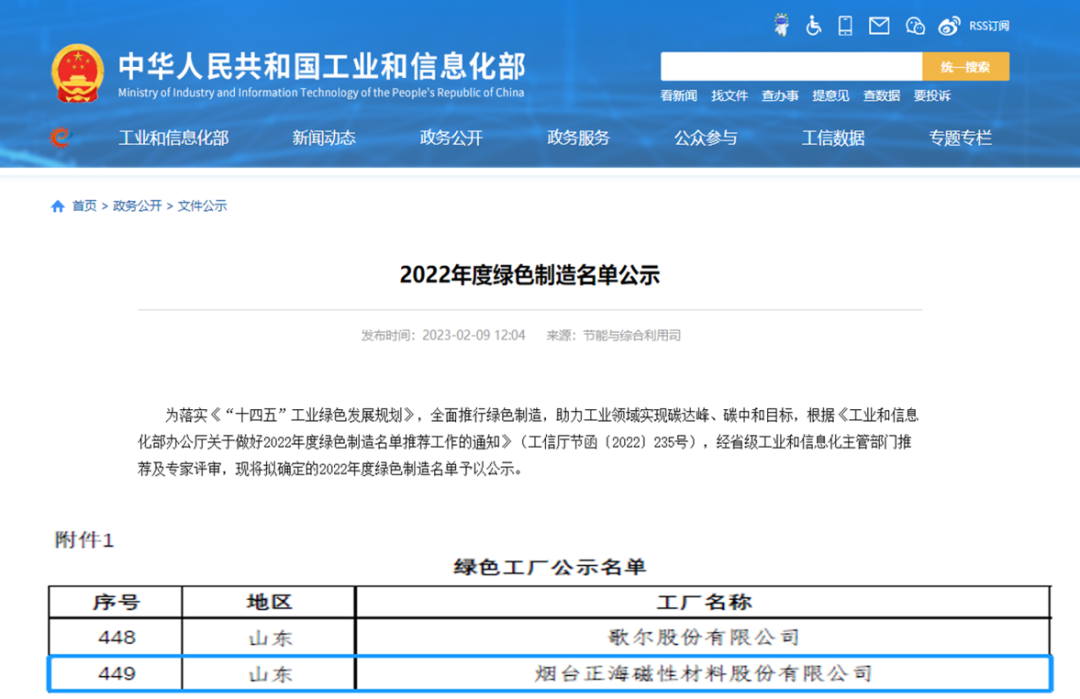This screenshot has width=1080, height=699.
Task: Go to 工信数据 in the navigation bar
Action: point(833,138)
